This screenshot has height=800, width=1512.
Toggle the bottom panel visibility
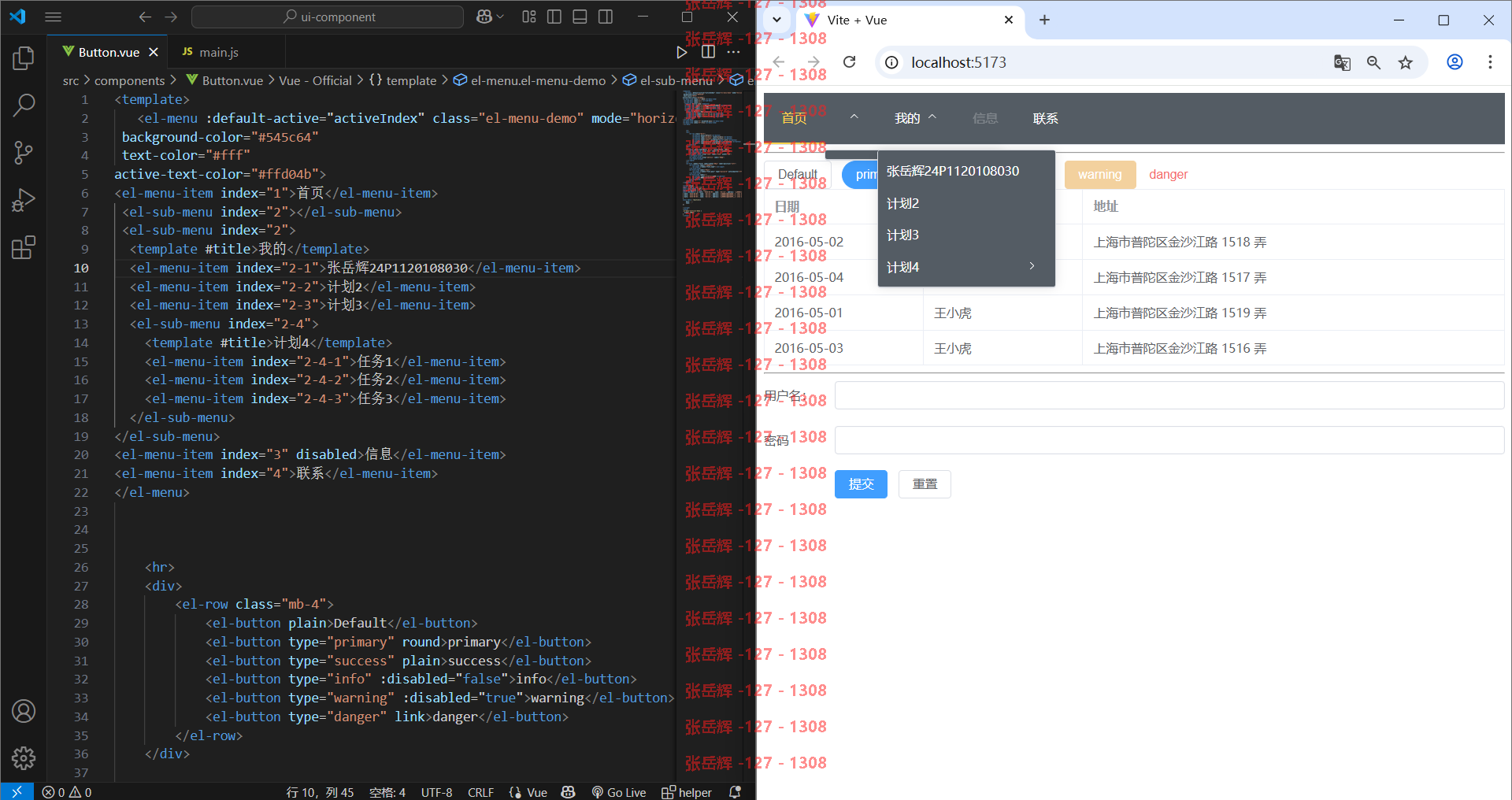click(580, 17)
